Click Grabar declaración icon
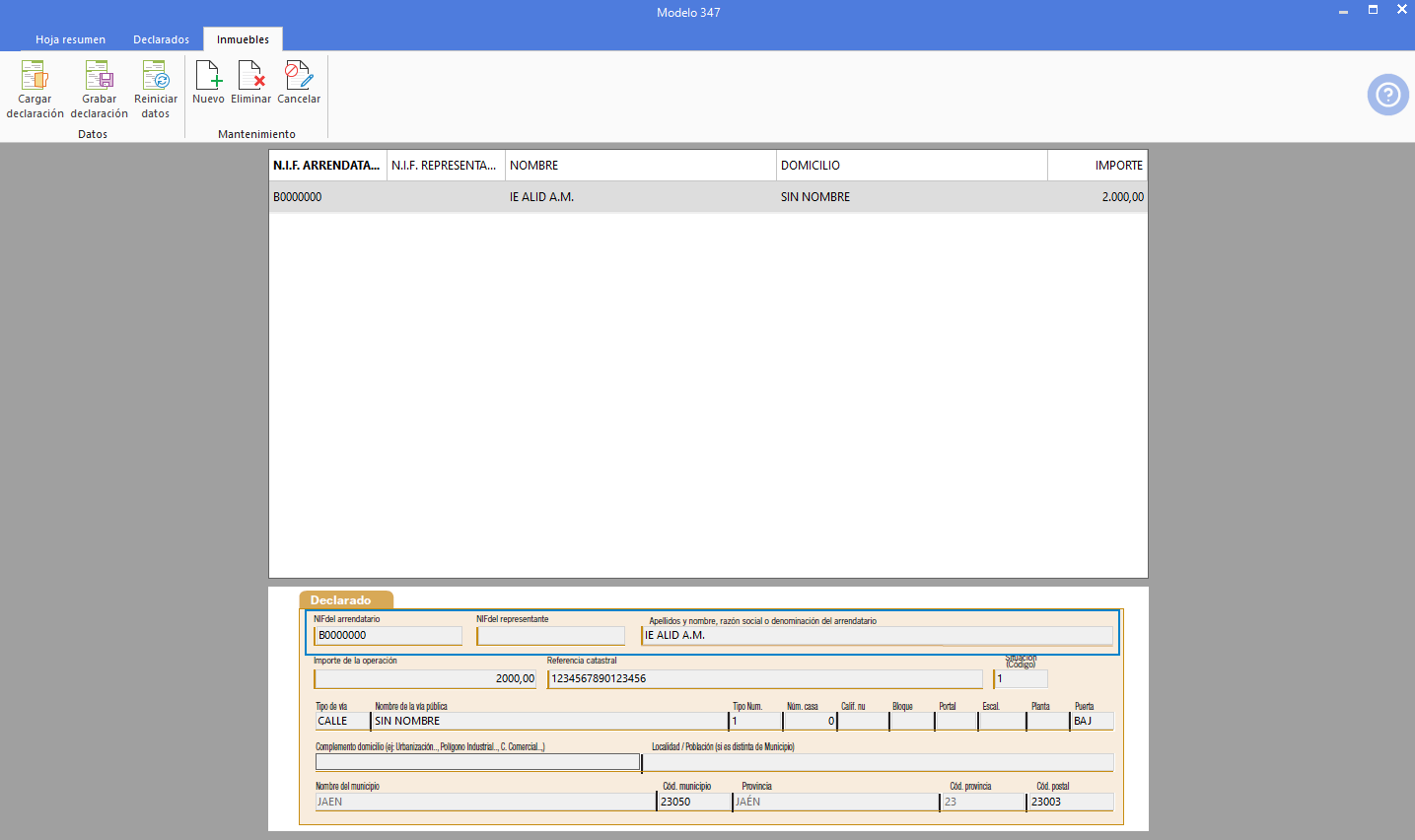Screen dimensions: 1415x840 pyautogui.click(x=99, y=75)
